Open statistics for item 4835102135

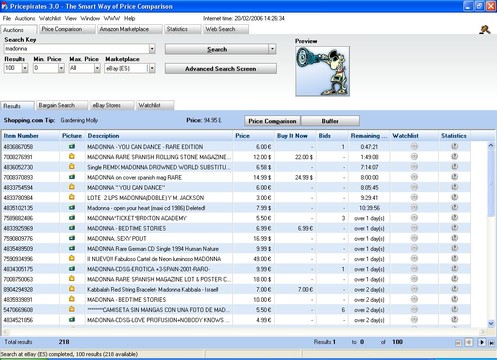click(x=454, y=207)
